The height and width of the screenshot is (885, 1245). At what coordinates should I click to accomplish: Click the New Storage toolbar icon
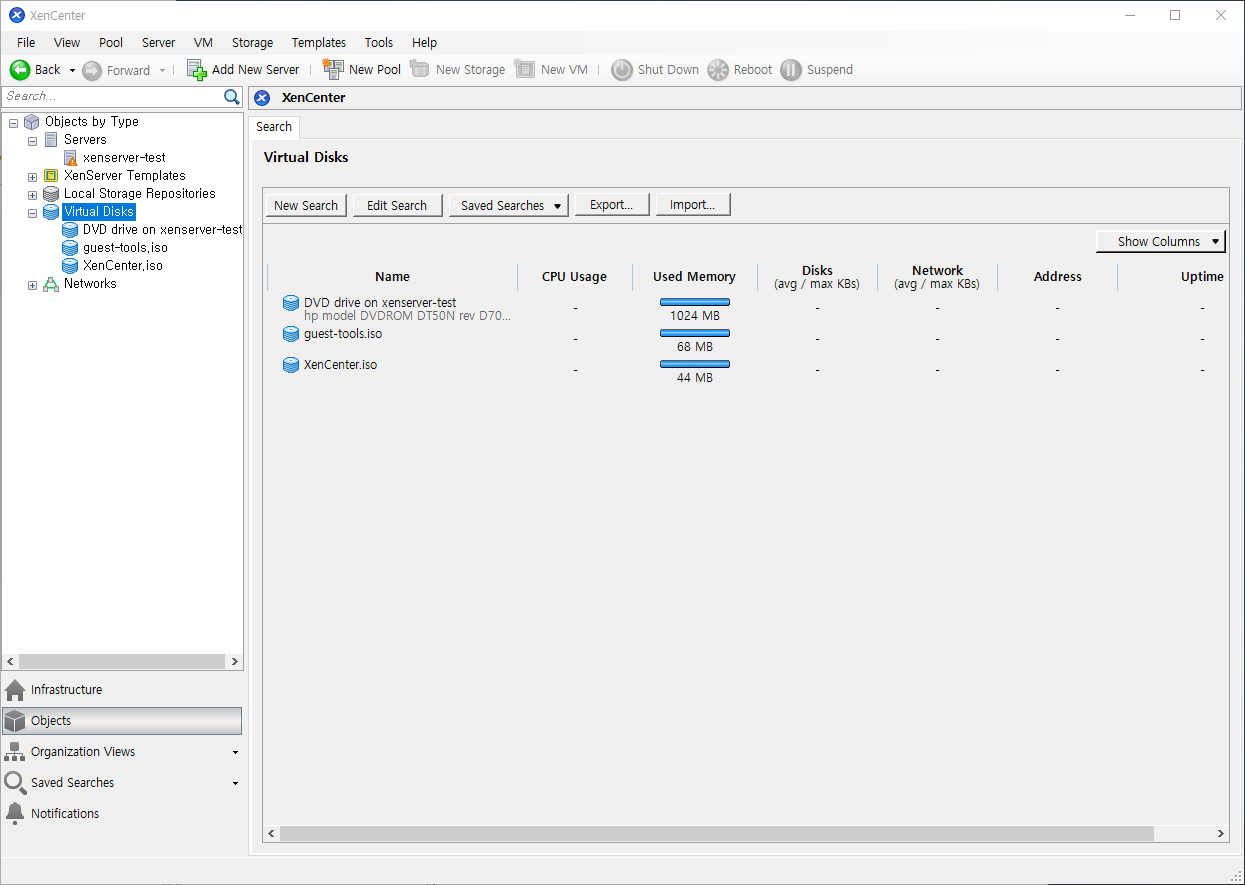420,70
